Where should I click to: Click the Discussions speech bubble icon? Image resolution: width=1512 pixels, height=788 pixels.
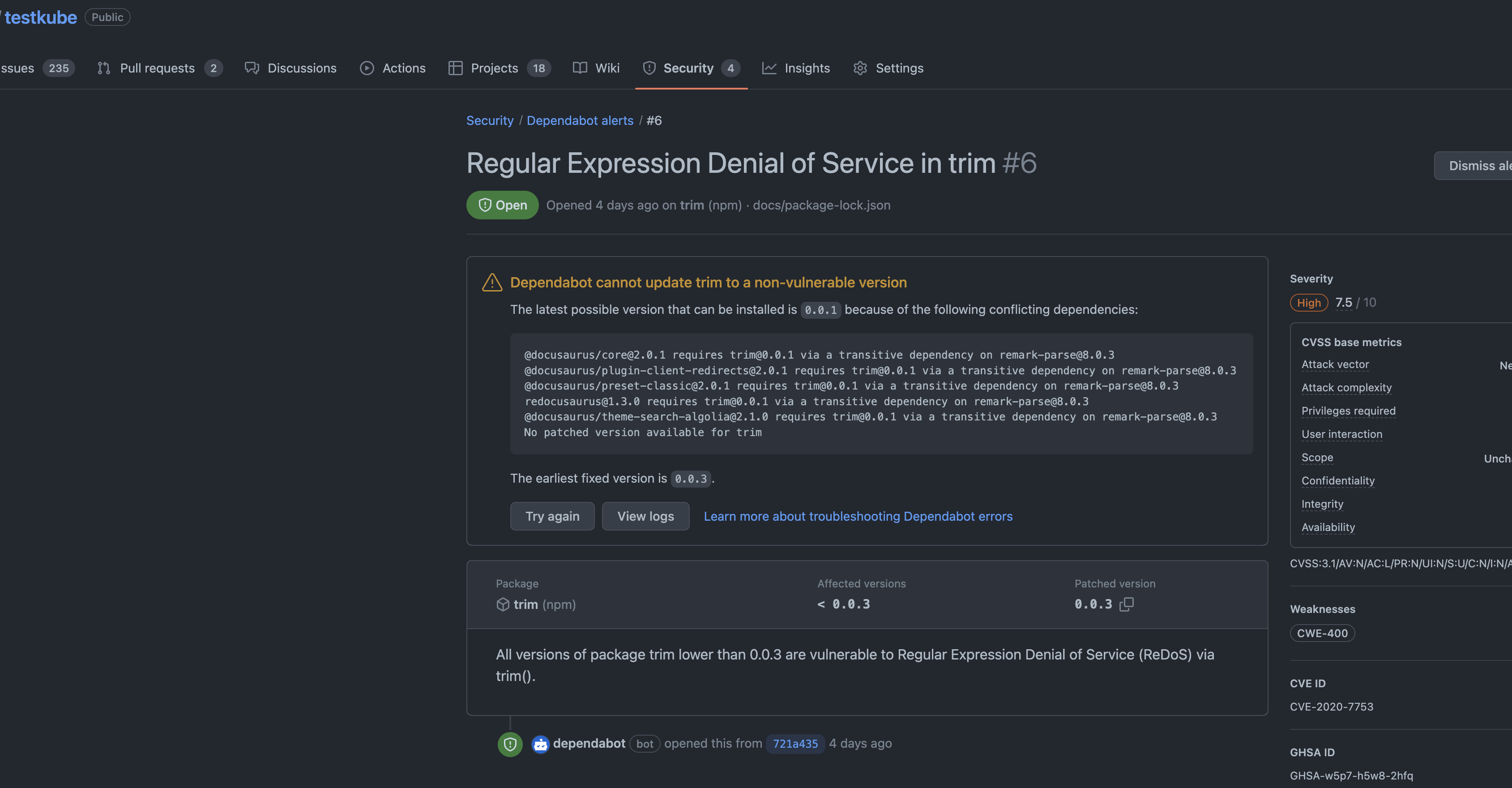pos(252,68)
